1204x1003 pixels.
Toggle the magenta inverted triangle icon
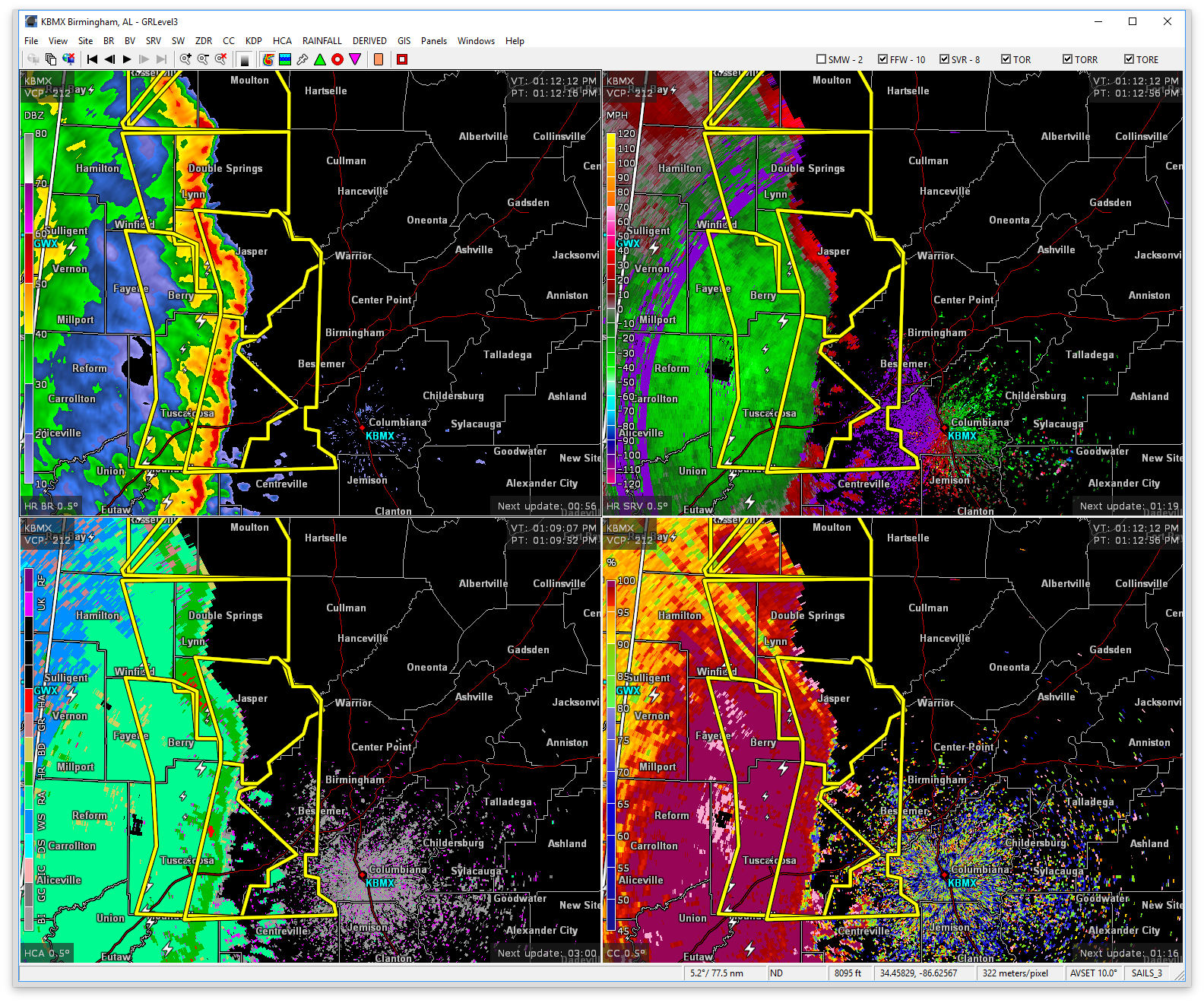point(355,59)
